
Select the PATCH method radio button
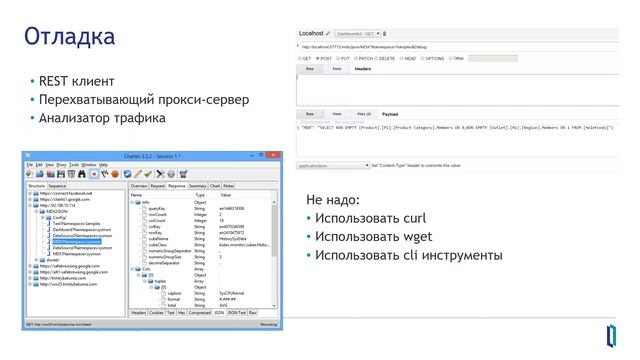pyautogui.click(x=356, y=58)
